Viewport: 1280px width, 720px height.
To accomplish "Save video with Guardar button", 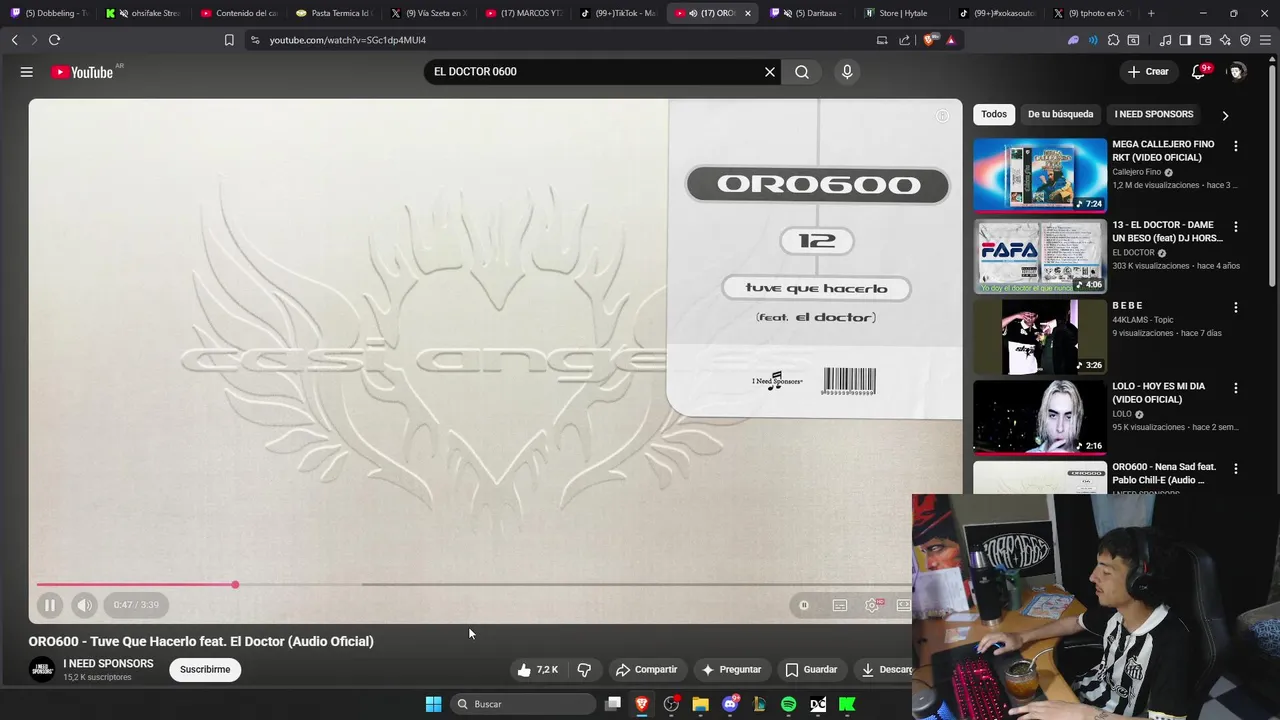I will (x=811, y=670).
